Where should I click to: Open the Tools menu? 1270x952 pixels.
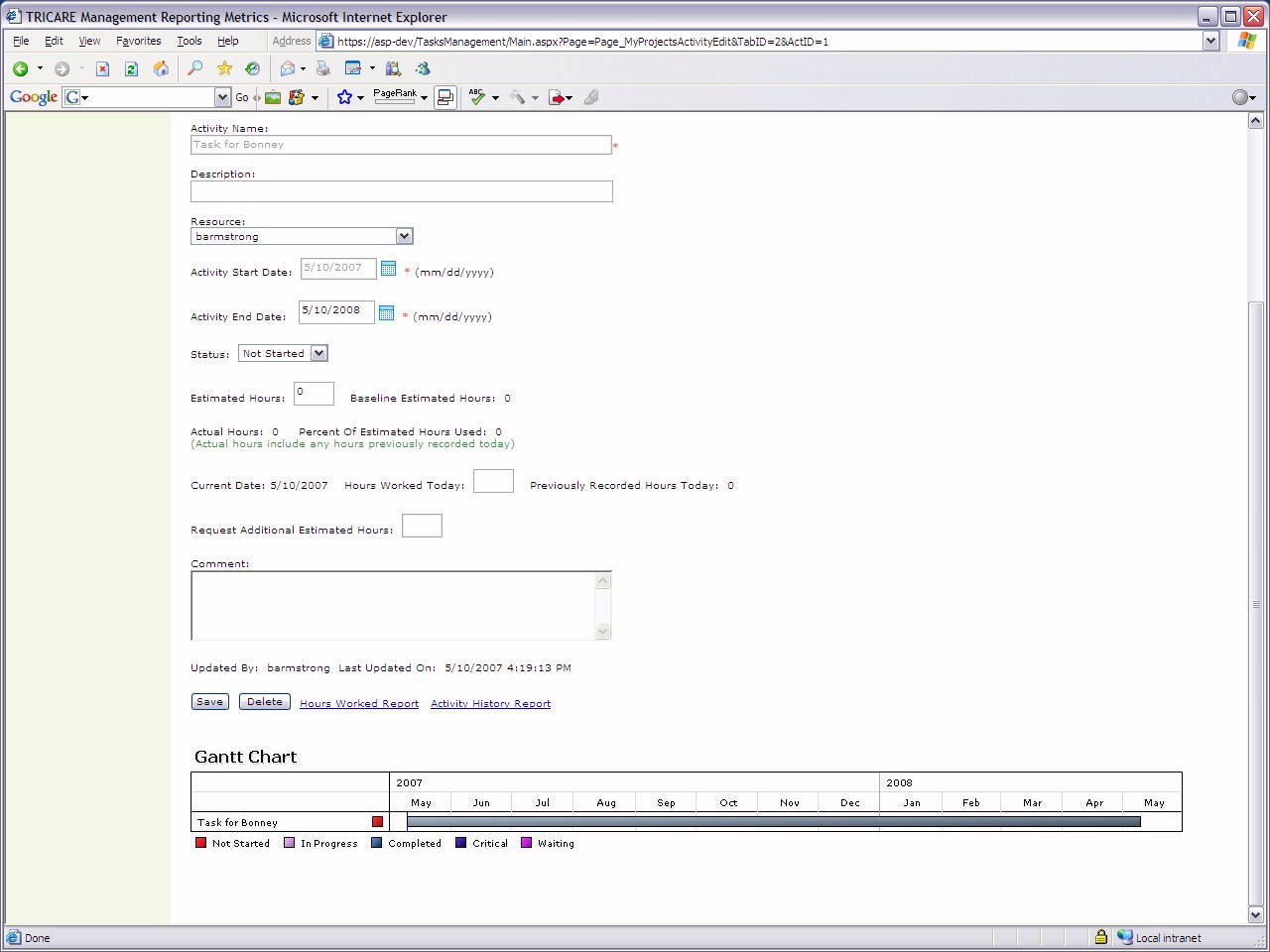189,41
